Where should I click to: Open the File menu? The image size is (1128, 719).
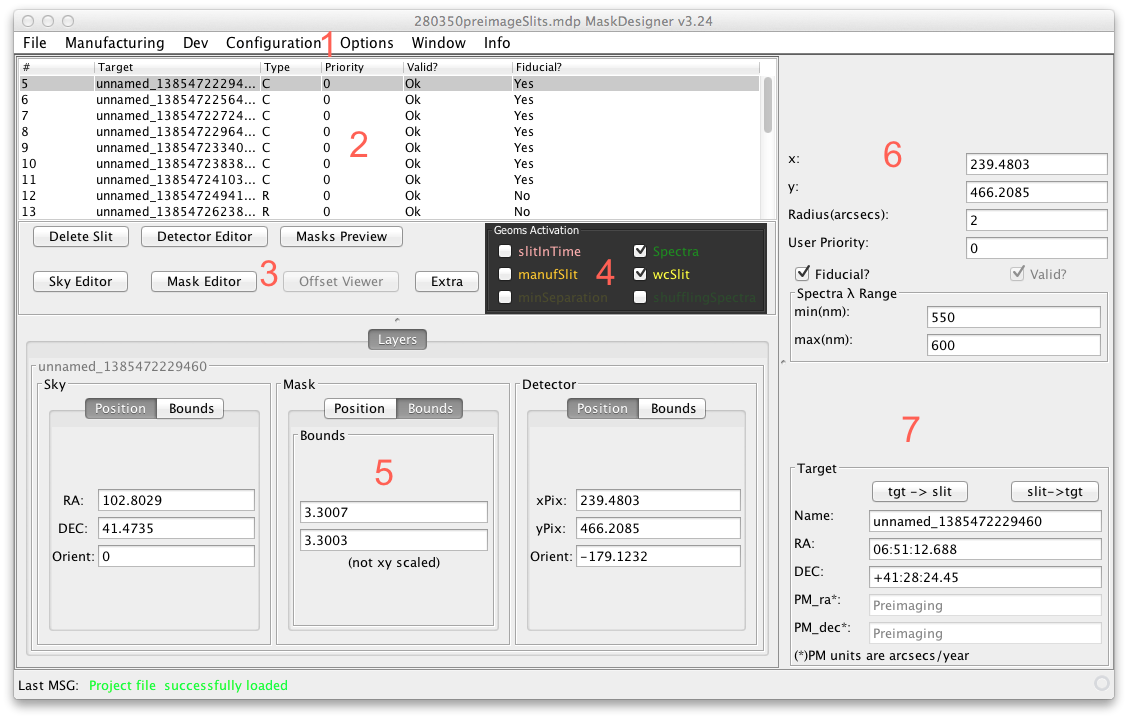pos(35,43)
